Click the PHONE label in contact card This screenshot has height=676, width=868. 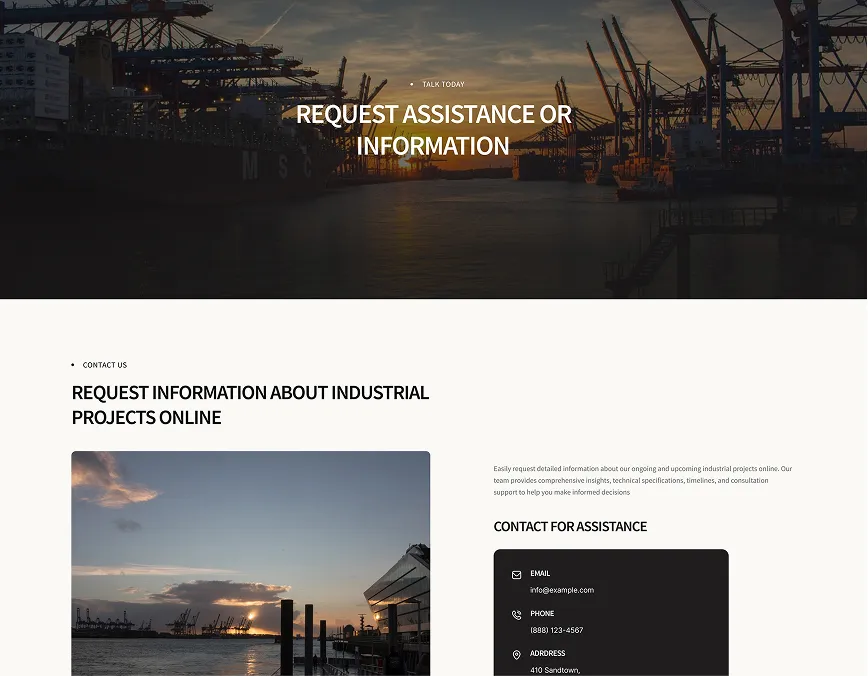click(x=542, y=613)
